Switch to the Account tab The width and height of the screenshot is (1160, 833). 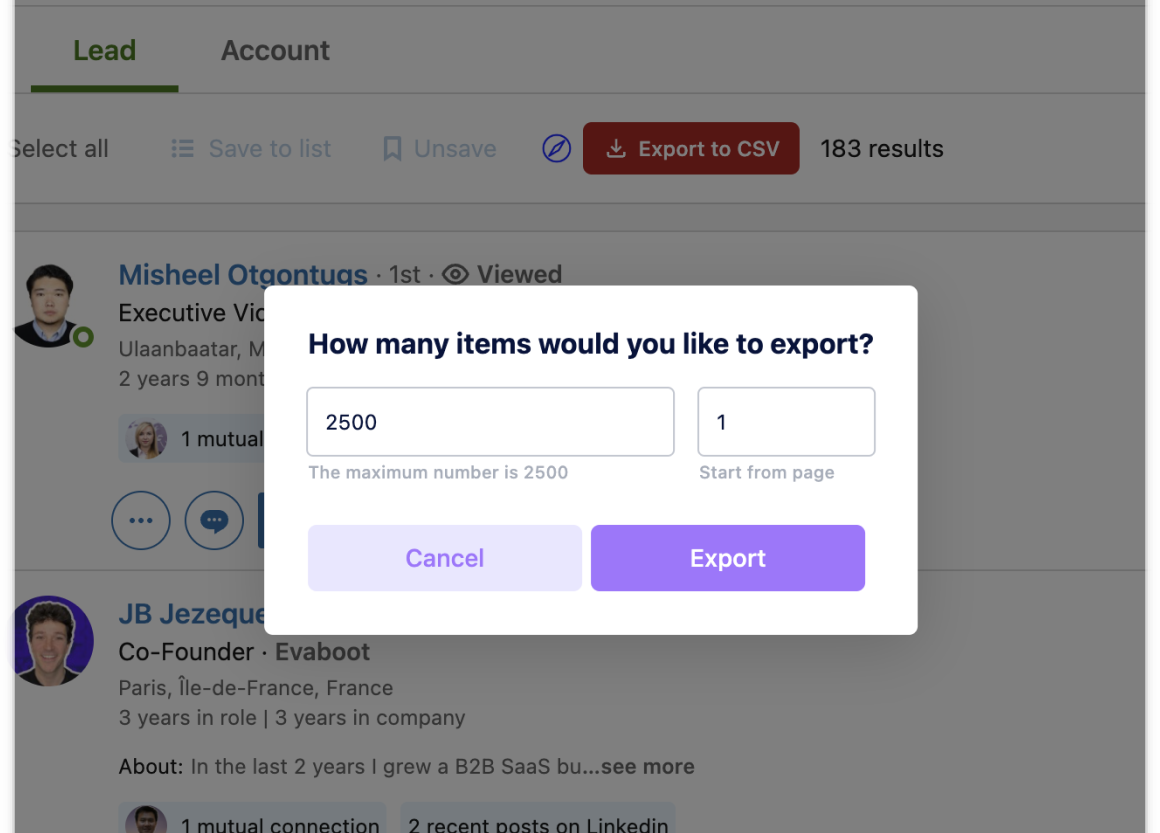click(275, 51)
